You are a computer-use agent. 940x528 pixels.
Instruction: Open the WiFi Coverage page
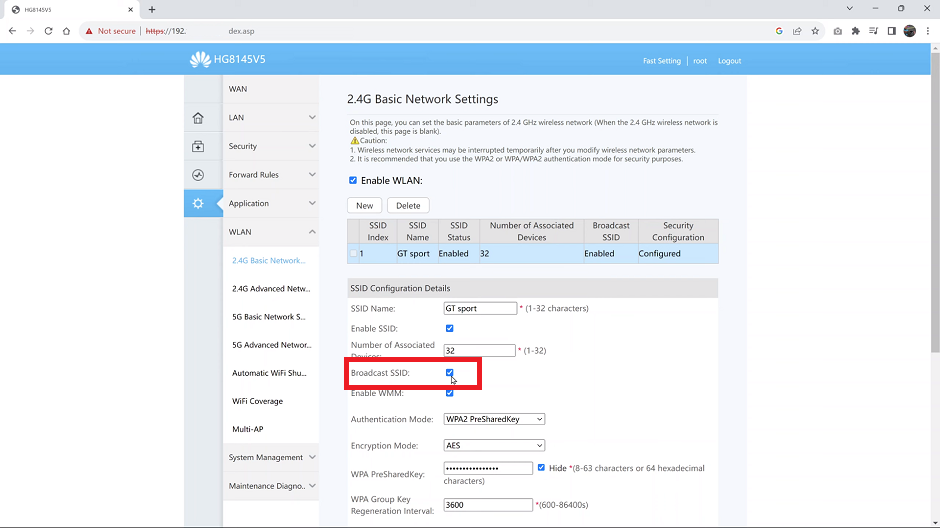257,402
